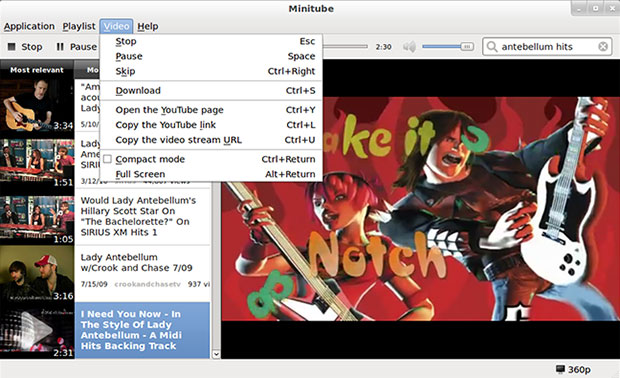The height and width of the screenshot is (378, 620).
Task: Click the search field containing antebellum hits
Action: (x=546, y=47)
